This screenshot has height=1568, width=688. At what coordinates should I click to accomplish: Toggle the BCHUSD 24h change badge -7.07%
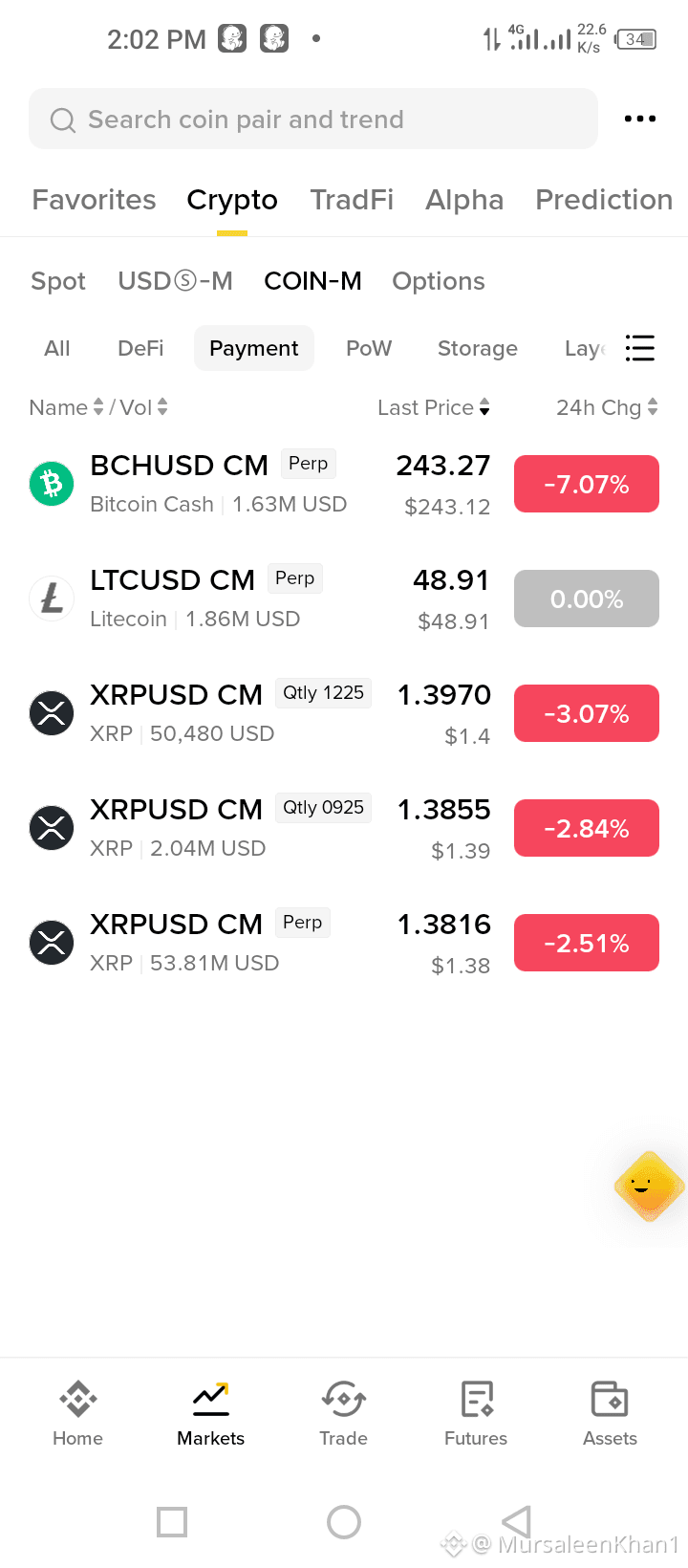[x=587, y=484]
